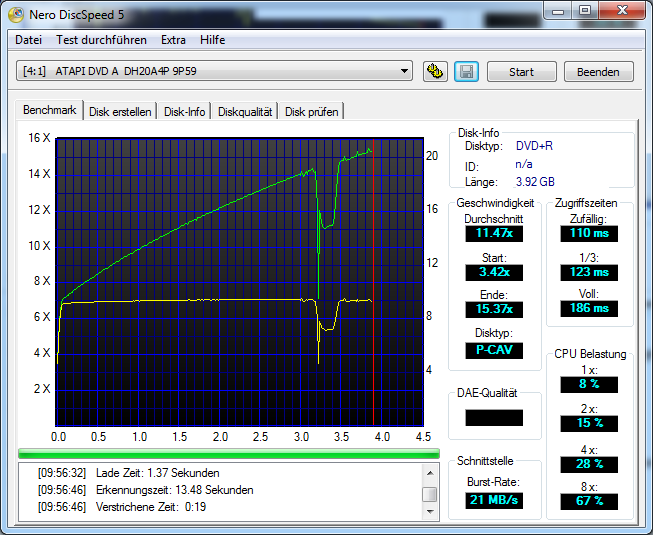Click the Start button
The height and width of the screenshot is (535, 653).
[x=521, y=72]
